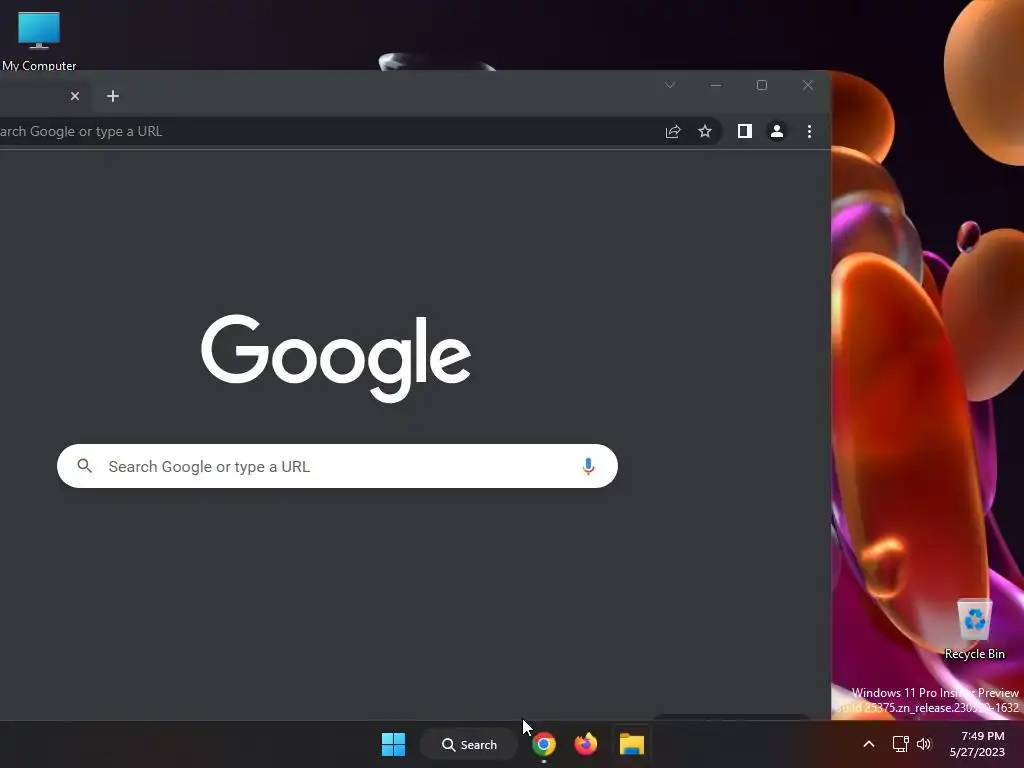The image size is (1024, 768).
Task: Share this page icon in address bar
Action: click(673, 131)
